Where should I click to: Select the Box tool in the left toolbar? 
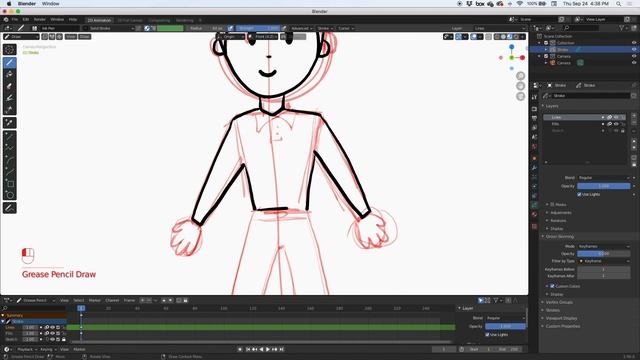(9, 184)
